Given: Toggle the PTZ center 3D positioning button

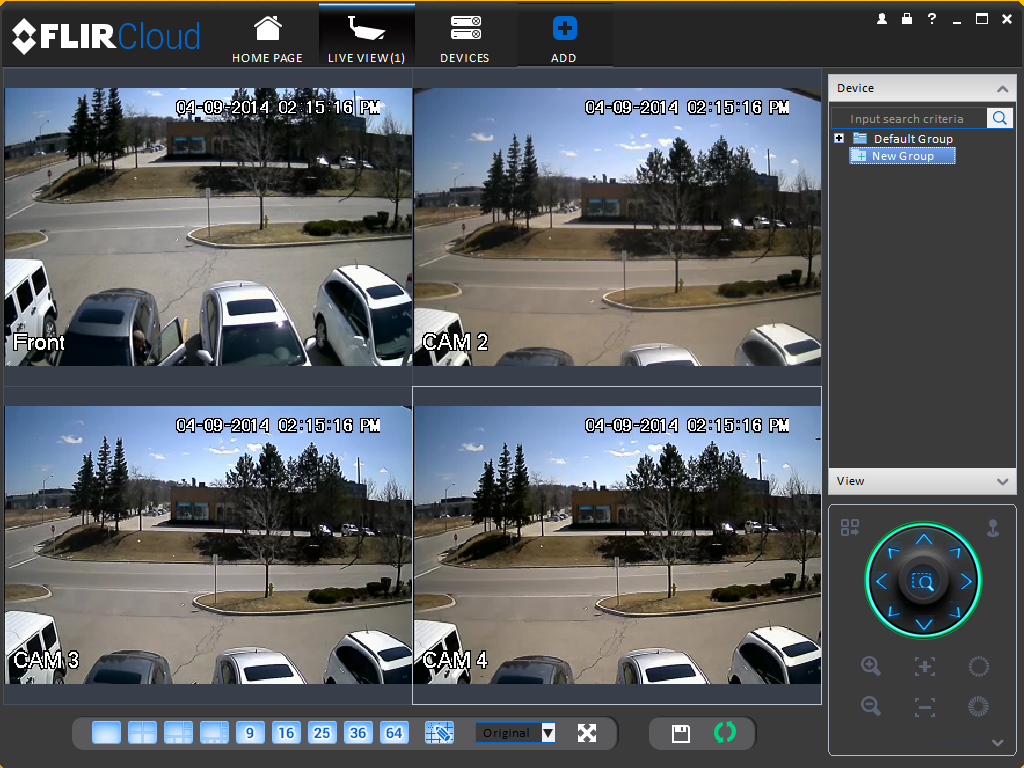Looking at the screenshot, I should click(923, 581).
